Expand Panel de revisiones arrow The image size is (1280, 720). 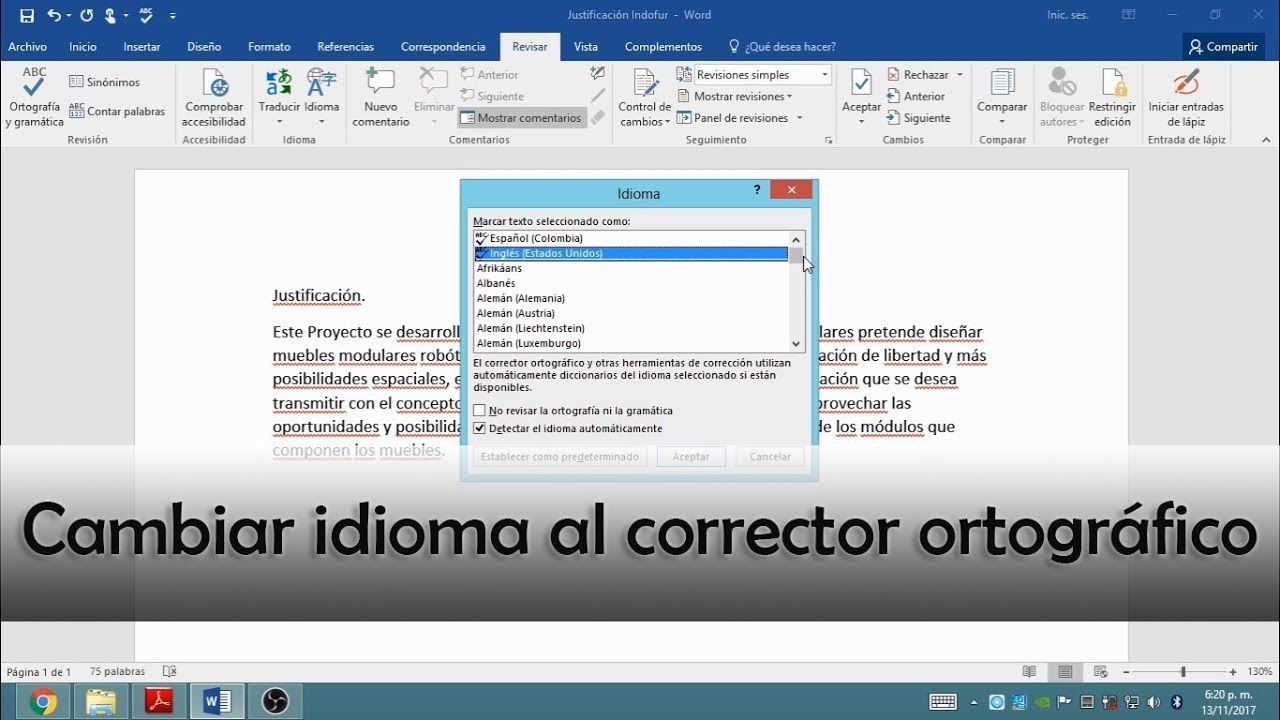click(x=798, y=118)
